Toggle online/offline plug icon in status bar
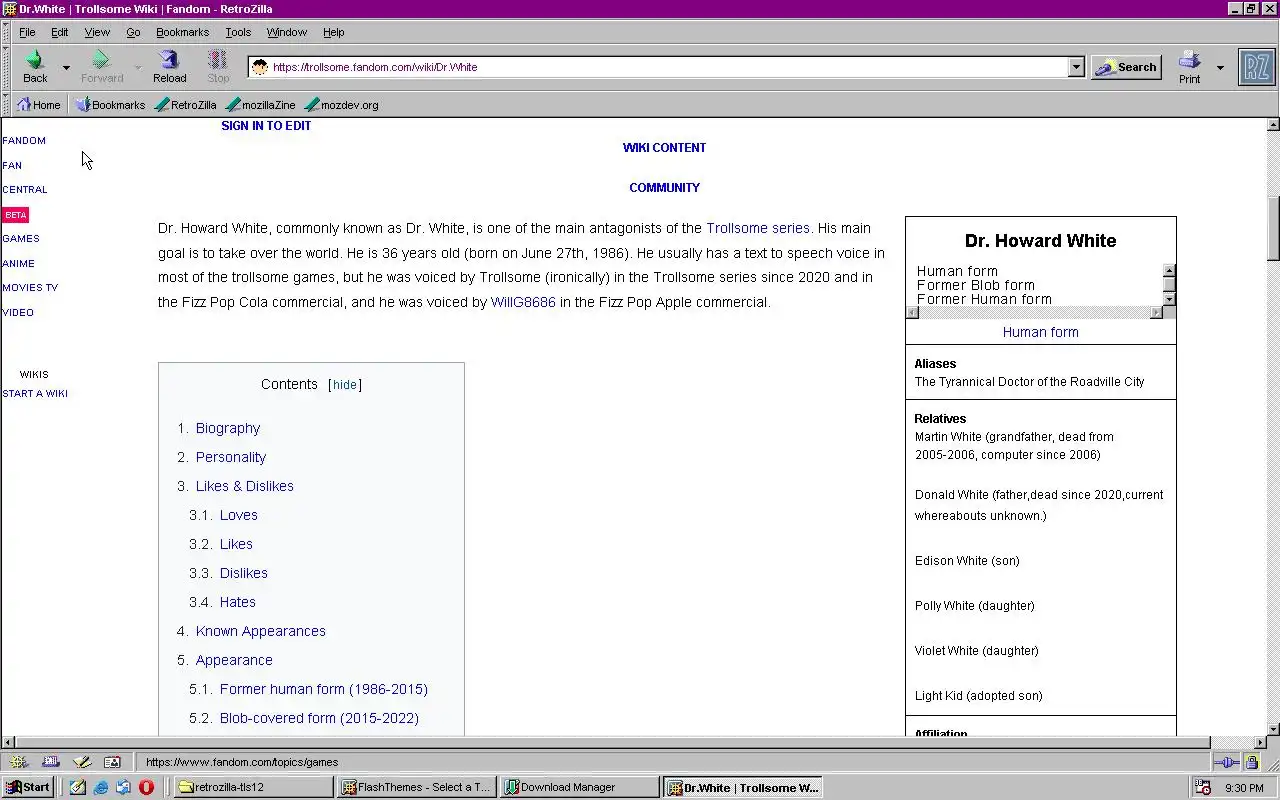Screen dimensions: 1280x800 point(1227,762)
